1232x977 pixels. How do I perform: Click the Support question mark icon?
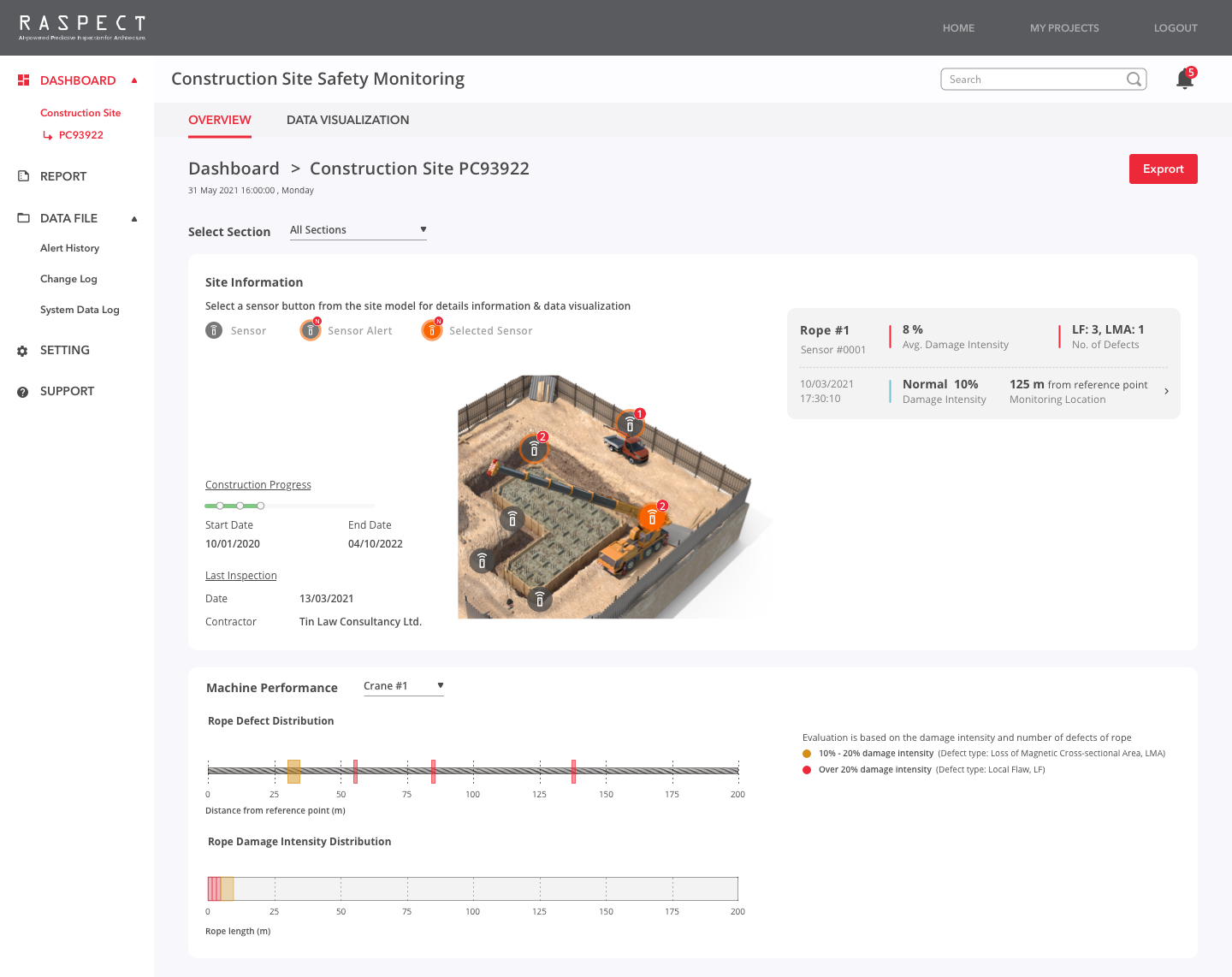pyautogui.click(x=22, y=392)
